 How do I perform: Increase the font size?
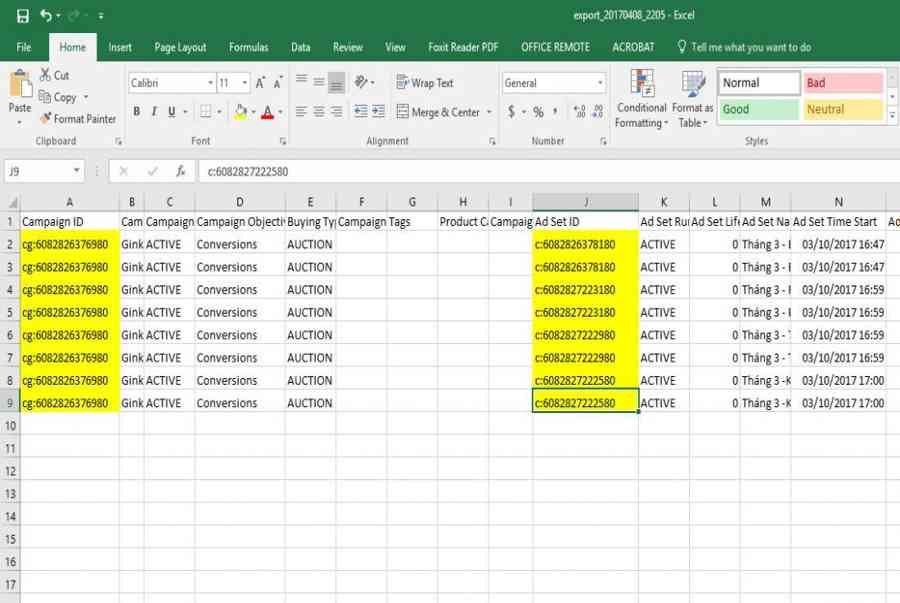pos(261,83)
